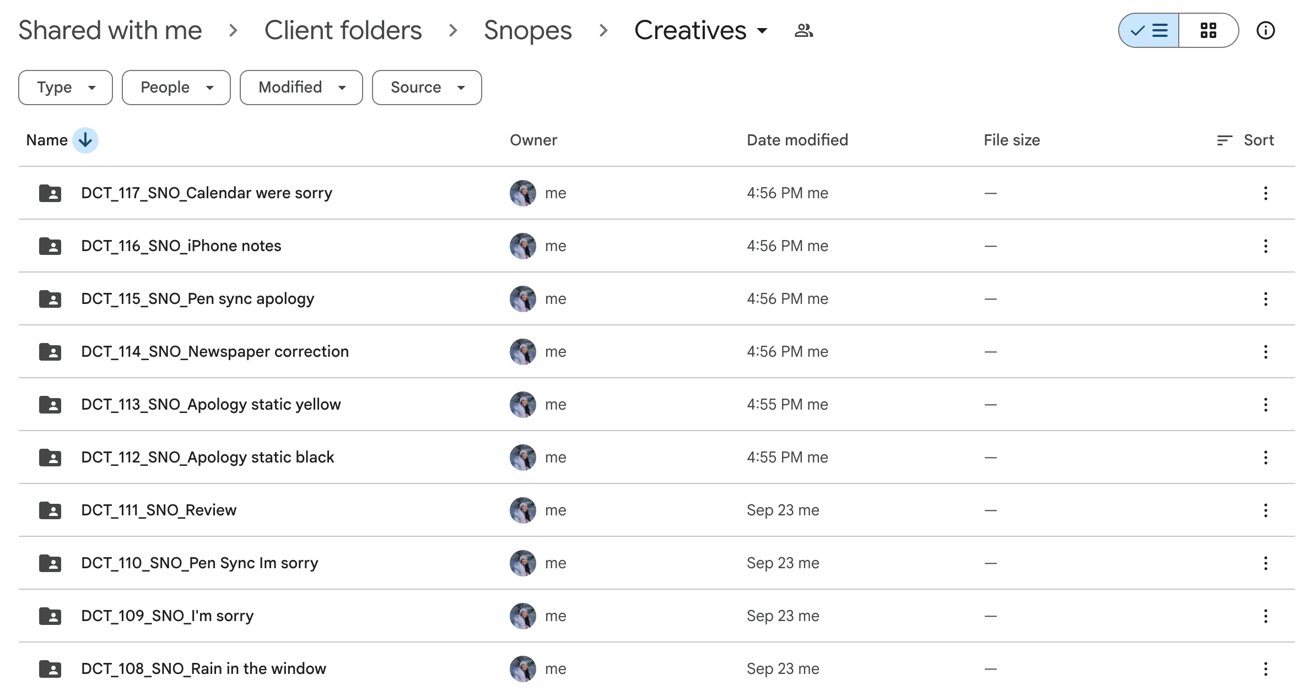This screenshot has width=1300, height=691.
Task: Switch to list layout view
Action: (x=1148, y=31)
